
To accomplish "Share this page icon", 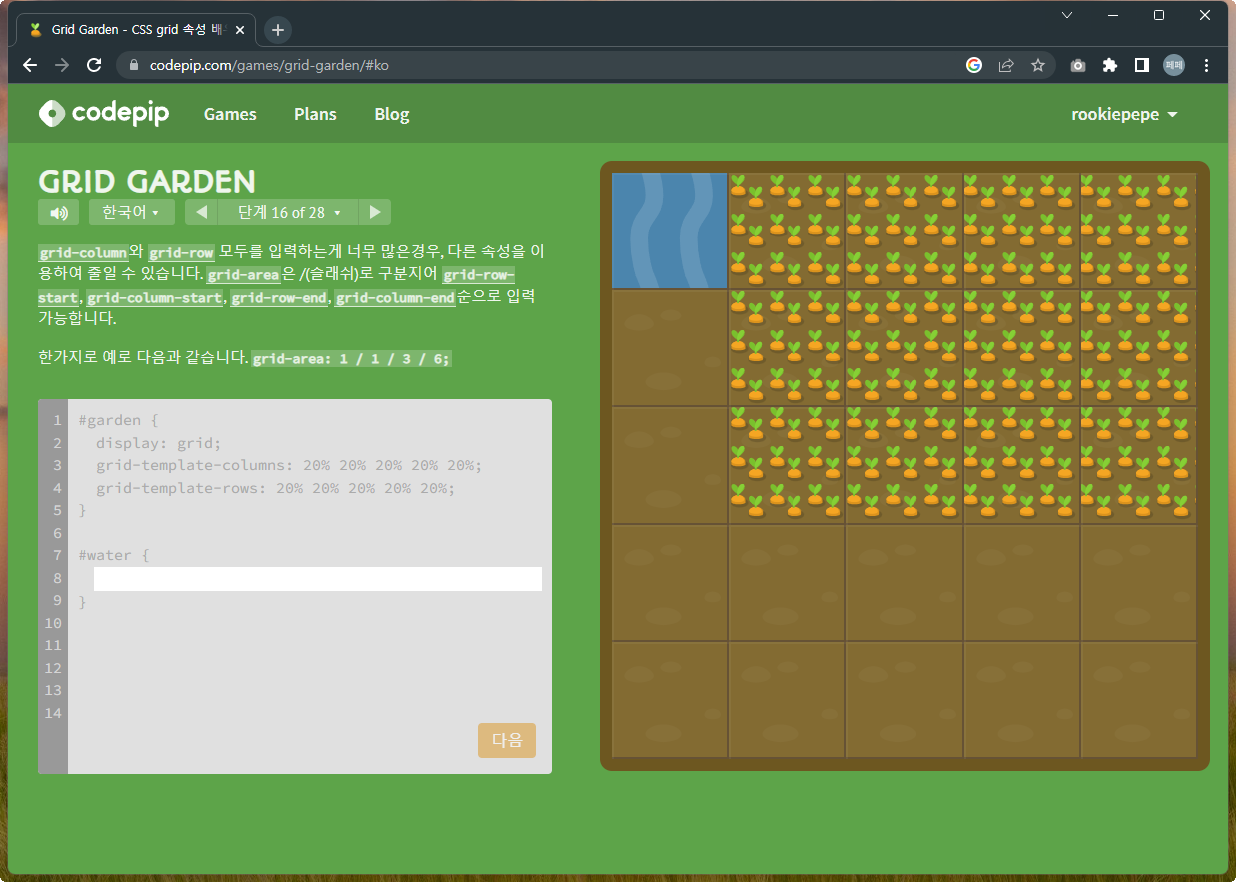I will pyautogui.click(x=1006, y=65).
